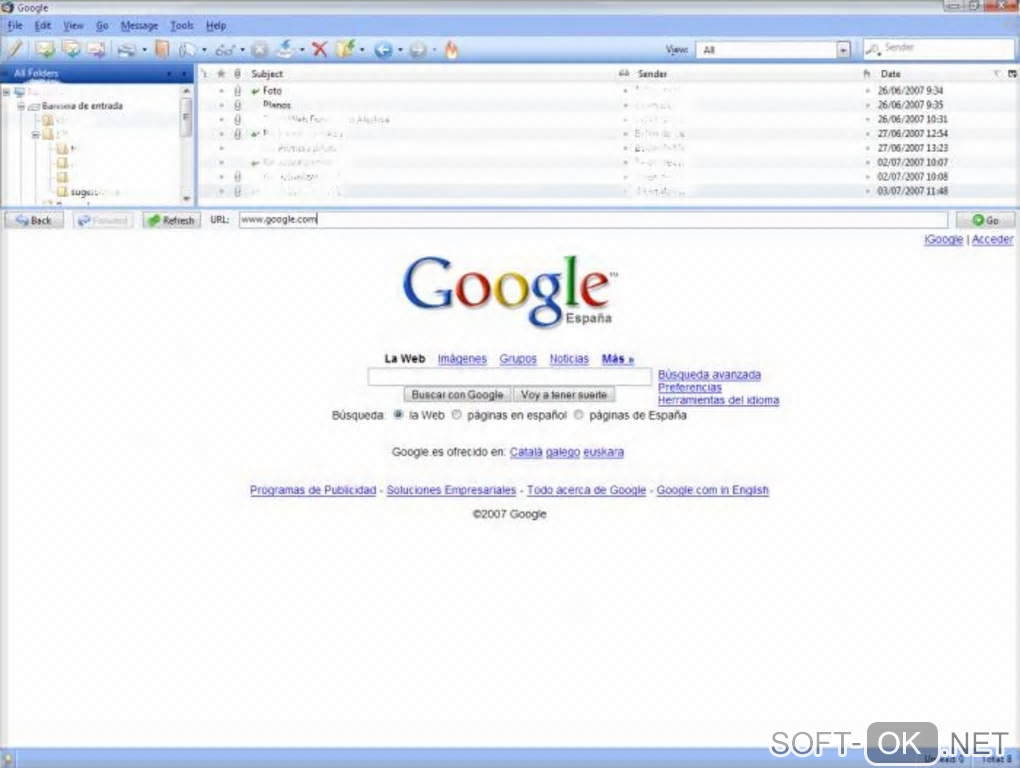Screen dimensions: 1020x768
Task: Click the flame Junk toolbar icon
Action: tap(451, 49)
